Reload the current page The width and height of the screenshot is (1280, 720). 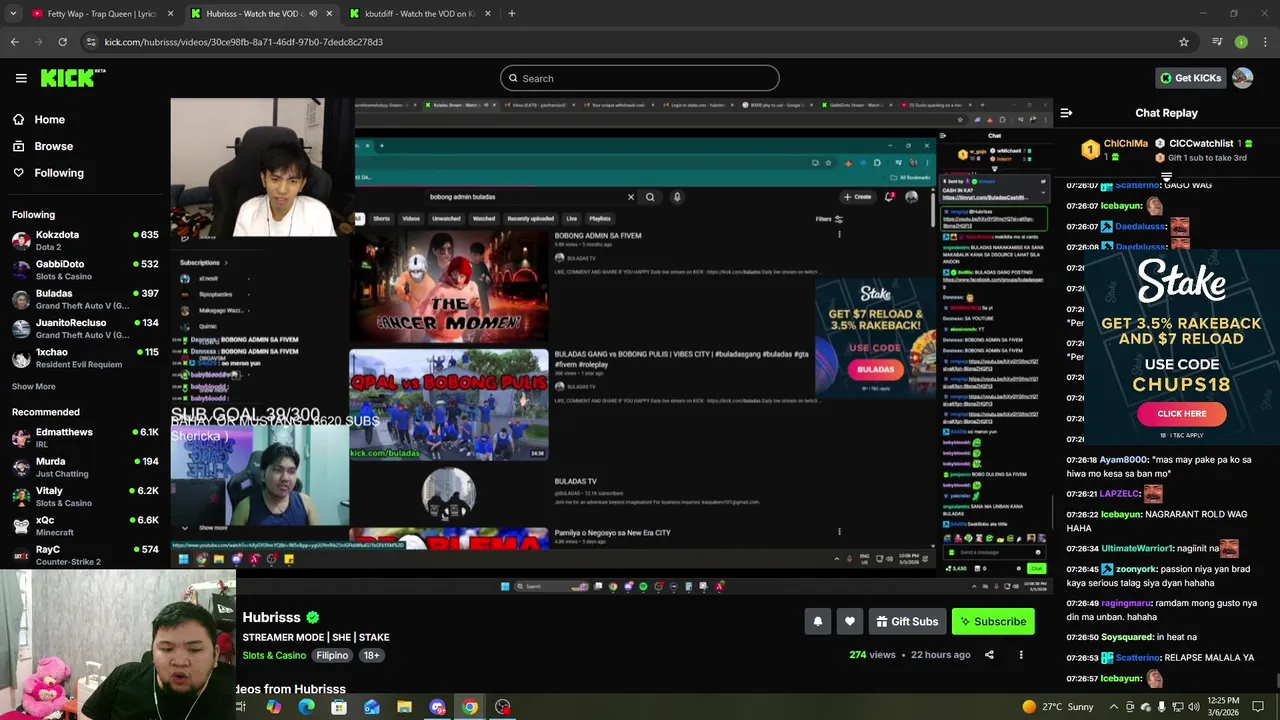62,42
